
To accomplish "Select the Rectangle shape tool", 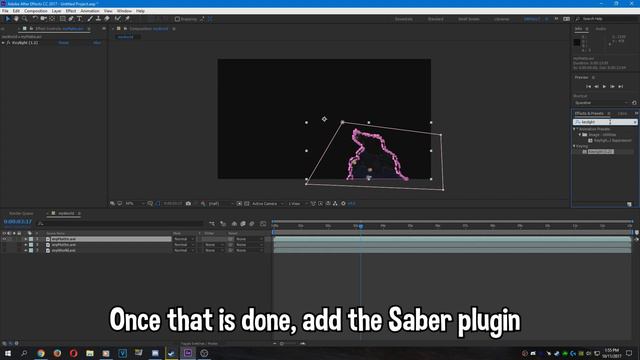I will tap(62, 19).
